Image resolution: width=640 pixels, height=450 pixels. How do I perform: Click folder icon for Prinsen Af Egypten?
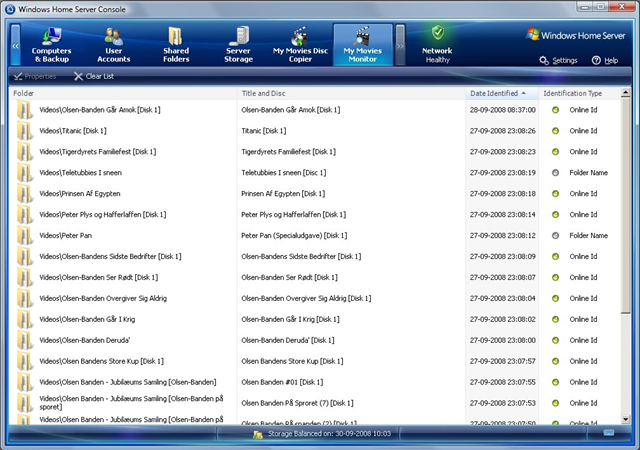pyautogui.click(x=24, y=194)
